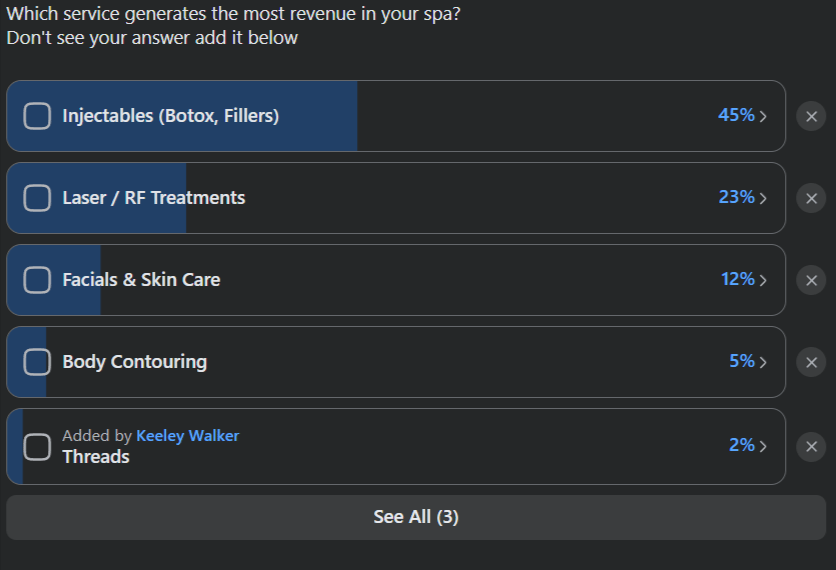Image resolution: width=836 pixels, height=570 pixels.
Task: Expand Laser / RF Treatments 23% voters
Action: click(x=763, y=198)
